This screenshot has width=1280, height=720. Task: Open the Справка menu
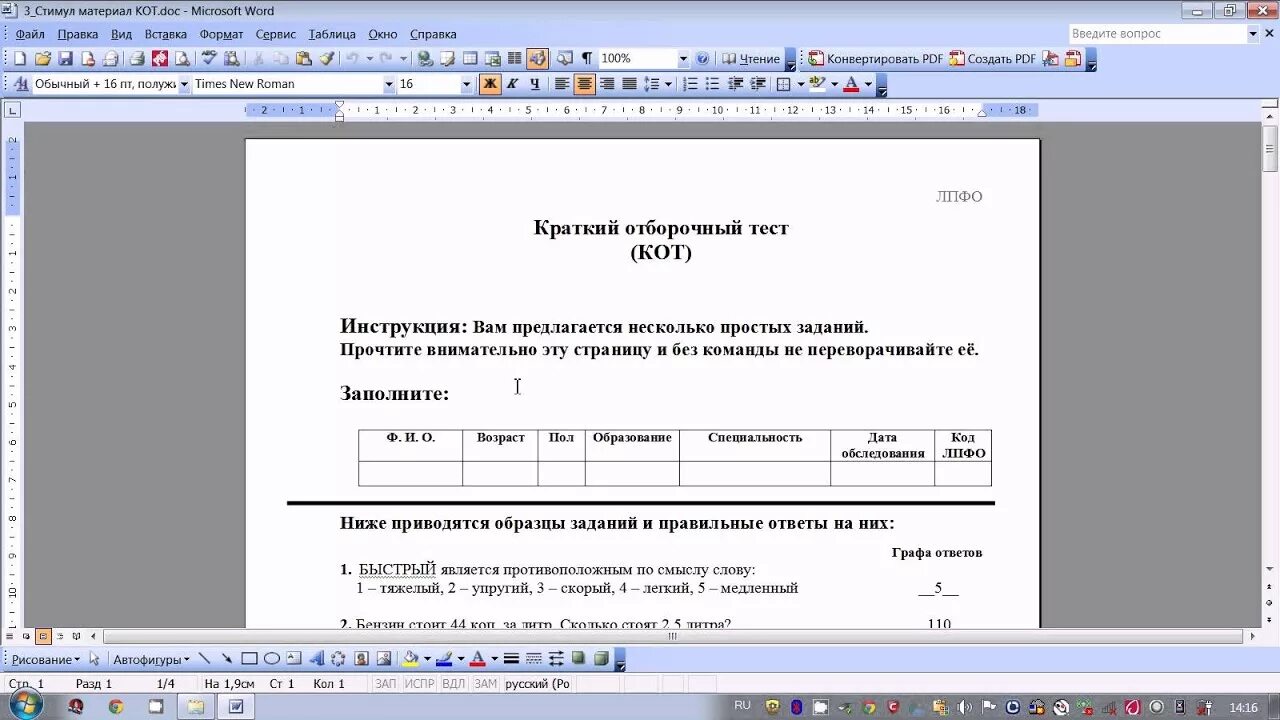[433, 34]
